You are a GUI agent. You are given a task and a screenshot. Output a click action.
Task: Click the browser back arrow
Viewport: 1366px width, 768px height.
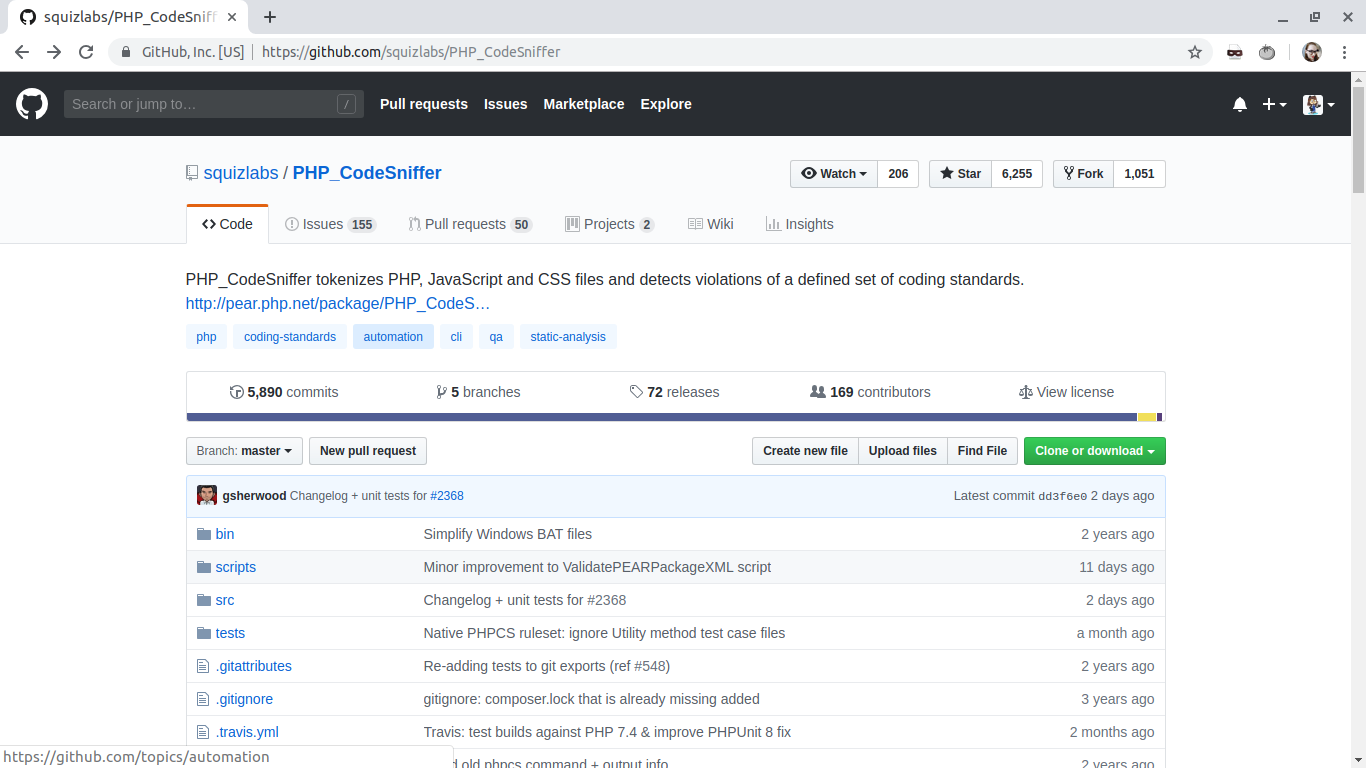pyautogui.click(x=22, y=52)
